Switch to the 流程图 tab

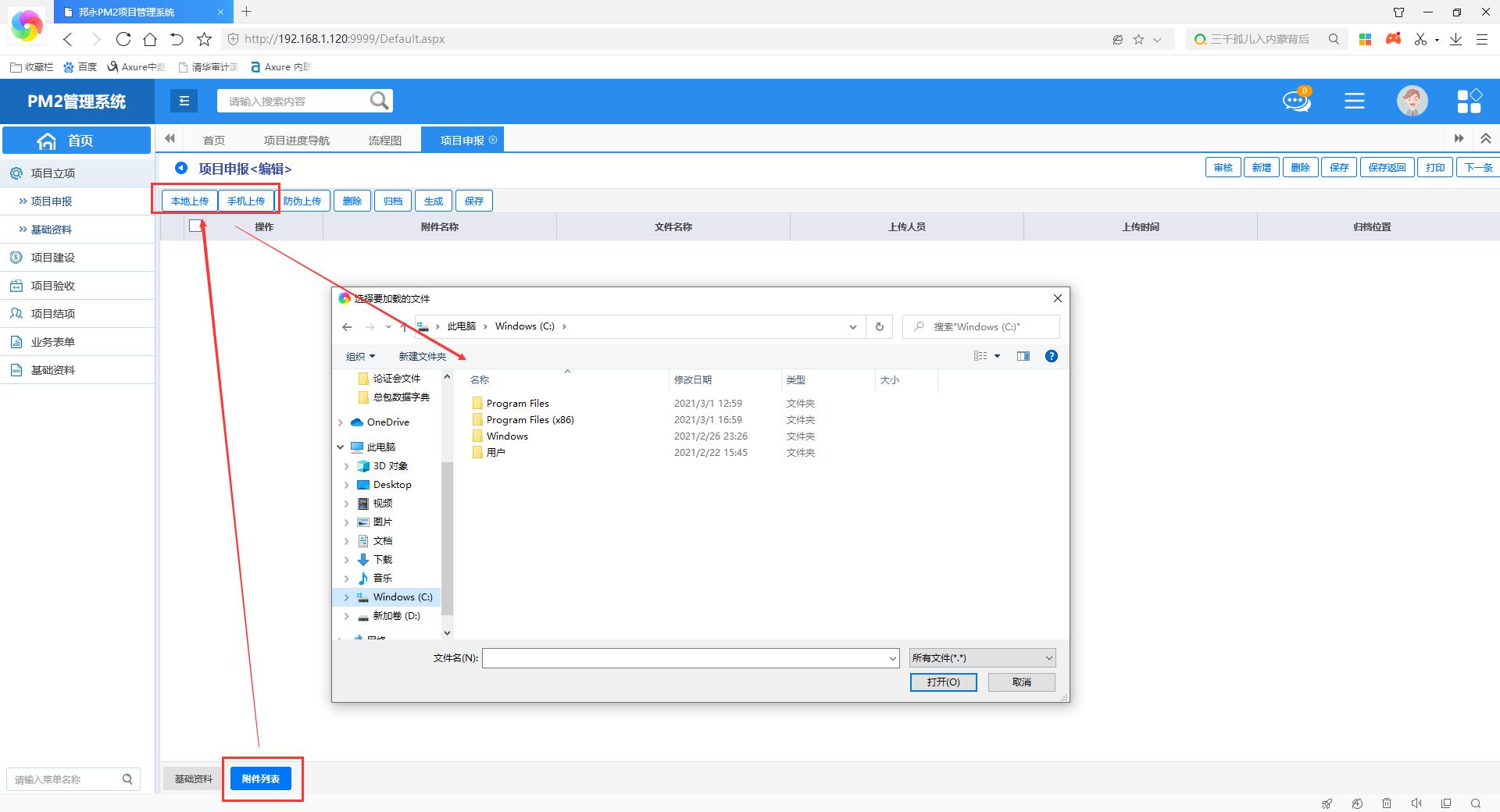click(x=384, y=141)
